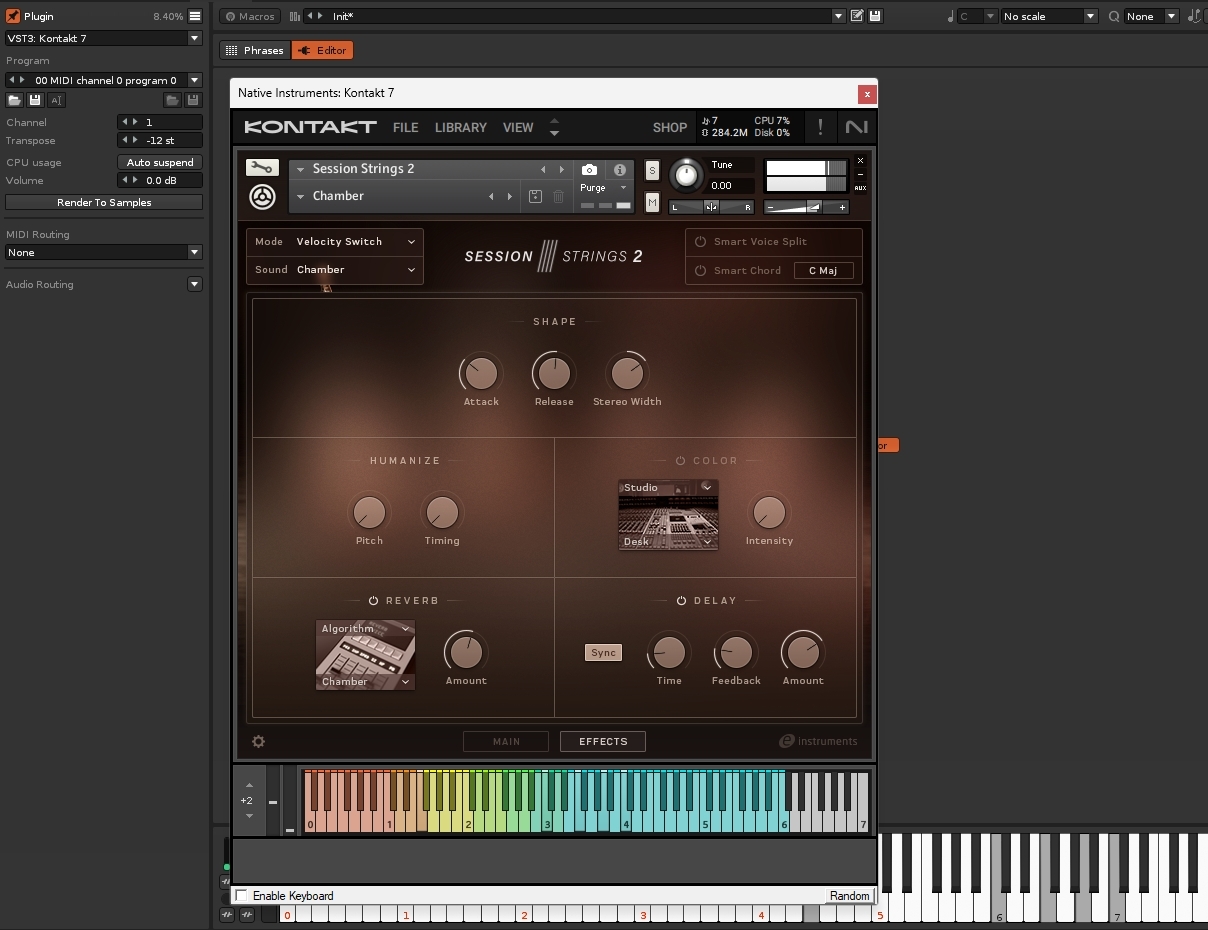1208x930 pixels.
Task: Click the Auto suspend button
Action: point(160,163)
